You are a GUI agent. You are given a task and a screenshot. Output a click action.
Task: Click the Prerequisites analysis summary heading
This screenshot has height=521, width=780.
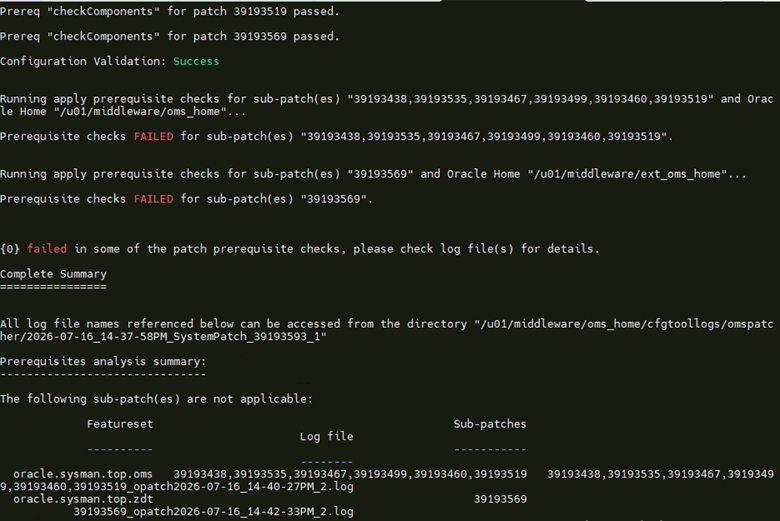[x=103, y=362]
